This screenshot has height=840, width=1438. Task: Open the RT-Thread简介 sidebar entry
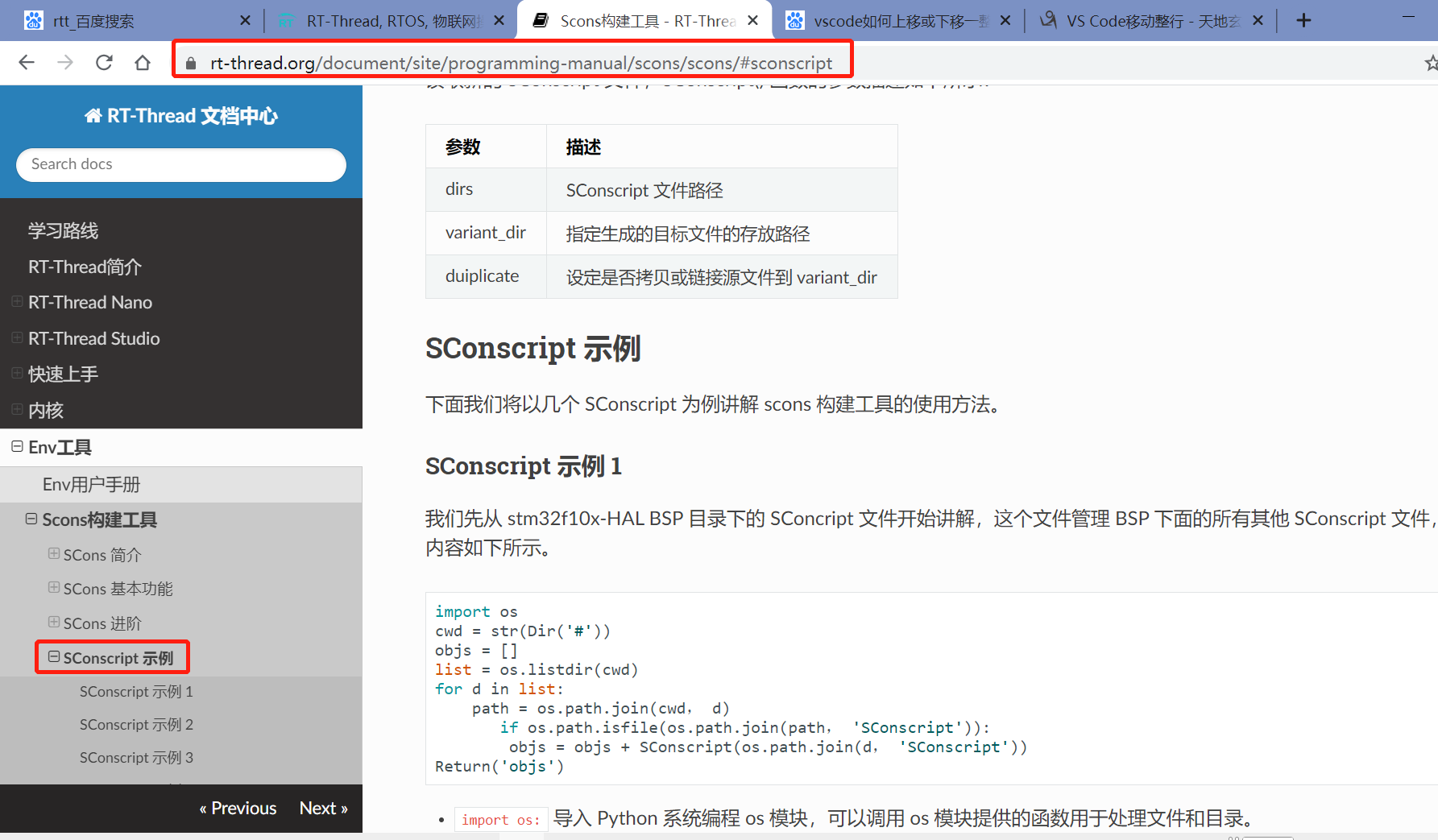(85, 267)
